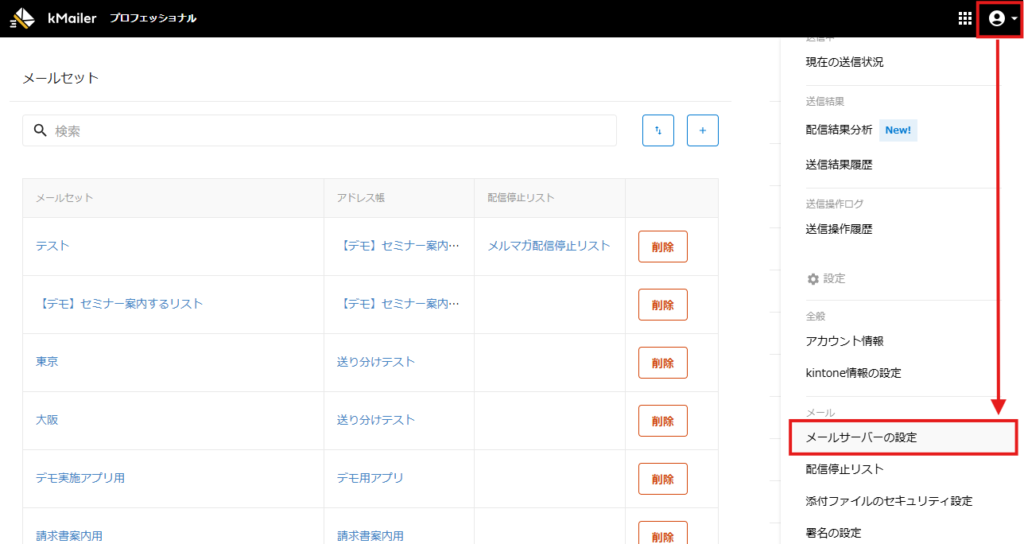The height and width of the screenshot is (544, 1024).
Task: Click 削除 button for 東京 row
Action: click(663, 362)
